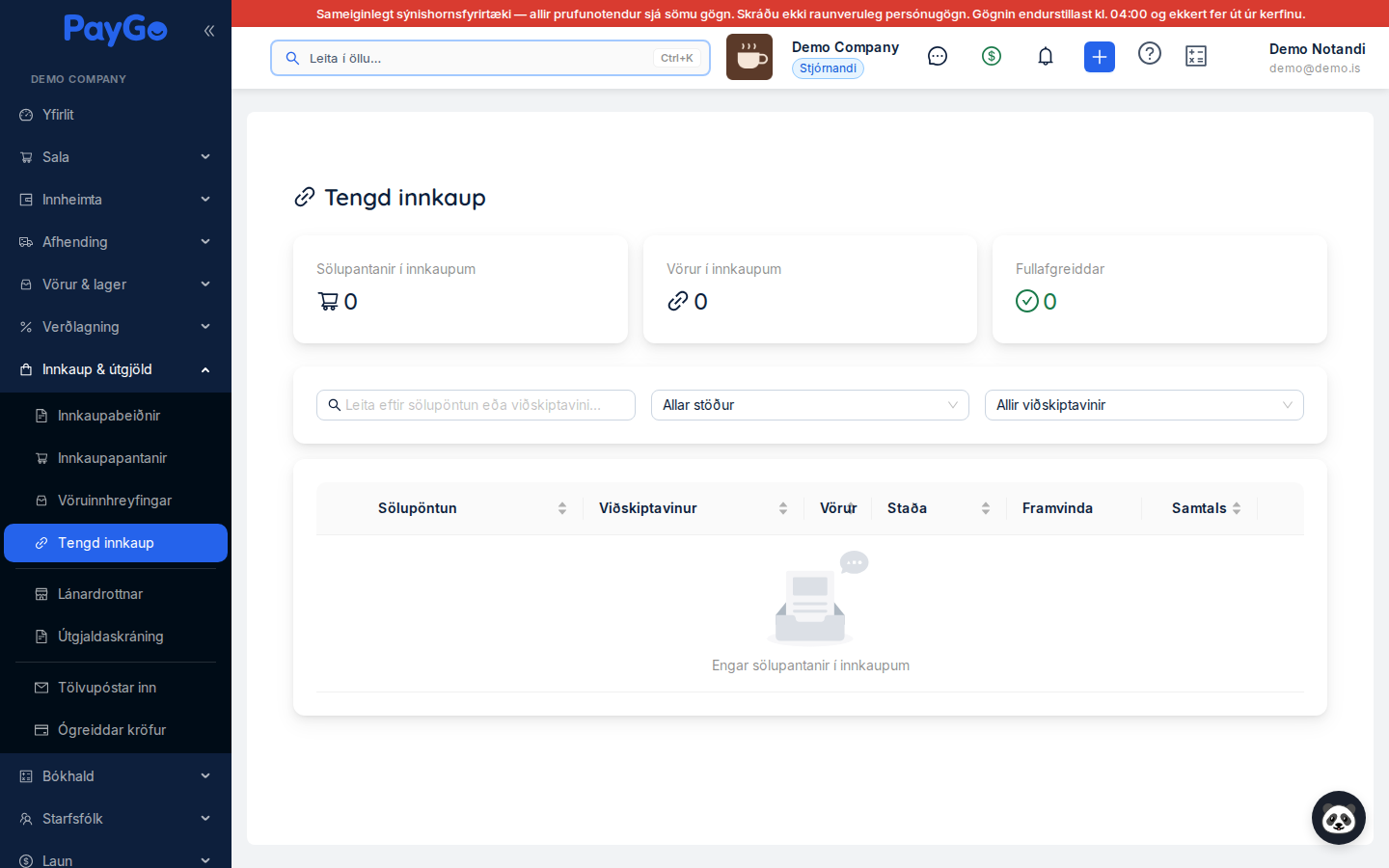This screenshot has width=1389, height=868.
Task: Open the help question mark icon
Action: [x=1150, y=53]
